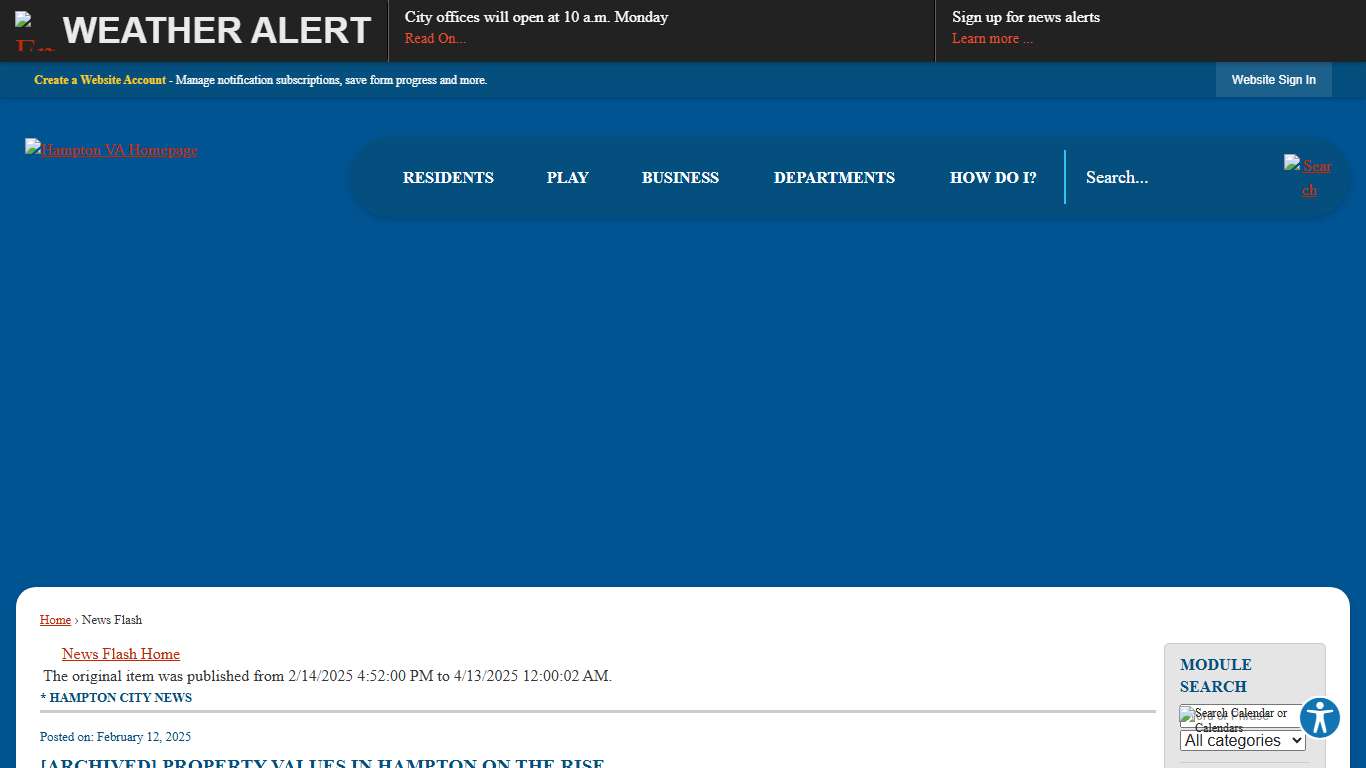Click the archived Property Values article title

point(322,764)
